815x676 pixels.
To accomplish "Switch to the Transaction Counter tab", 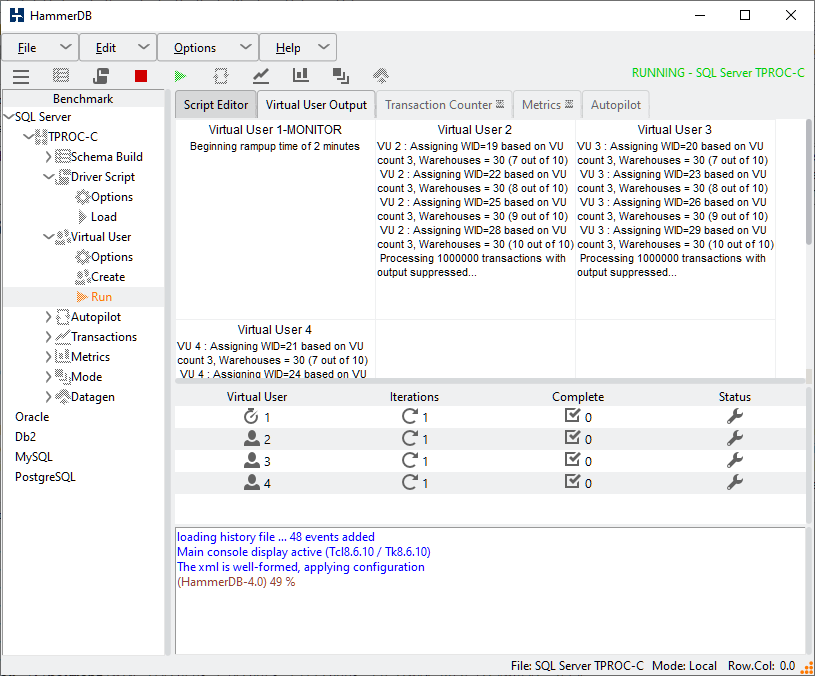I will [x=444, y=105].
